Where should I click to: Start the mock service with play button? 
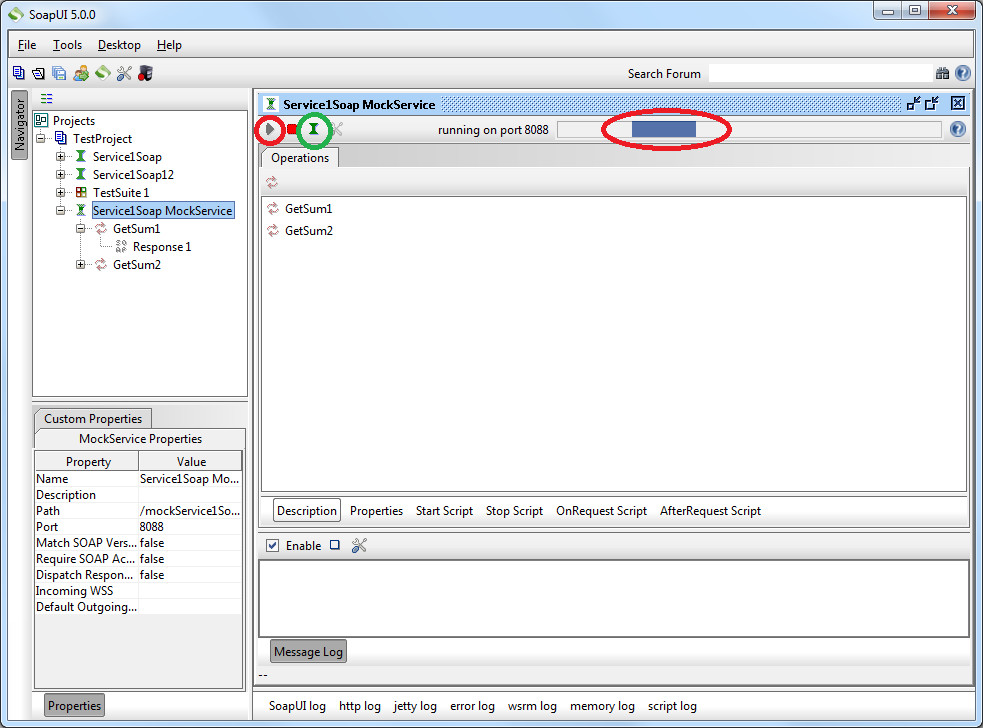[270, 129]
